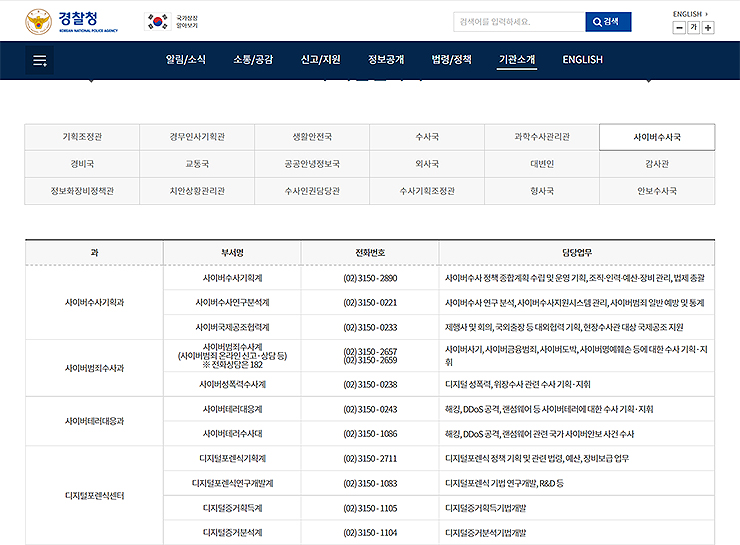The height and width of the screenshot is (545, 740).
Task: Select the 안보수사국 department tab
Action: 657,191
